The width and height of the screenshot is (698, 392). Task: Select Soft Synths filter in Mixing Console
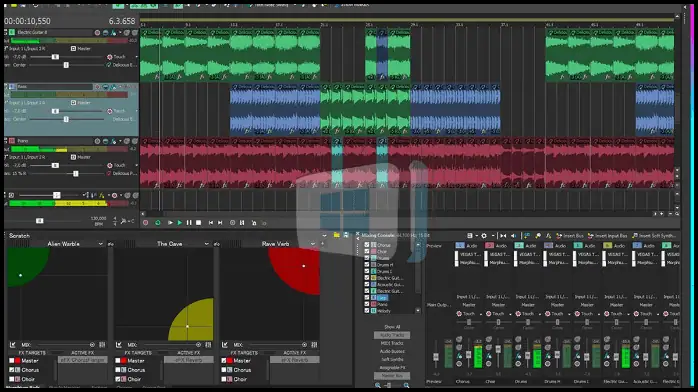pos(392,360)
